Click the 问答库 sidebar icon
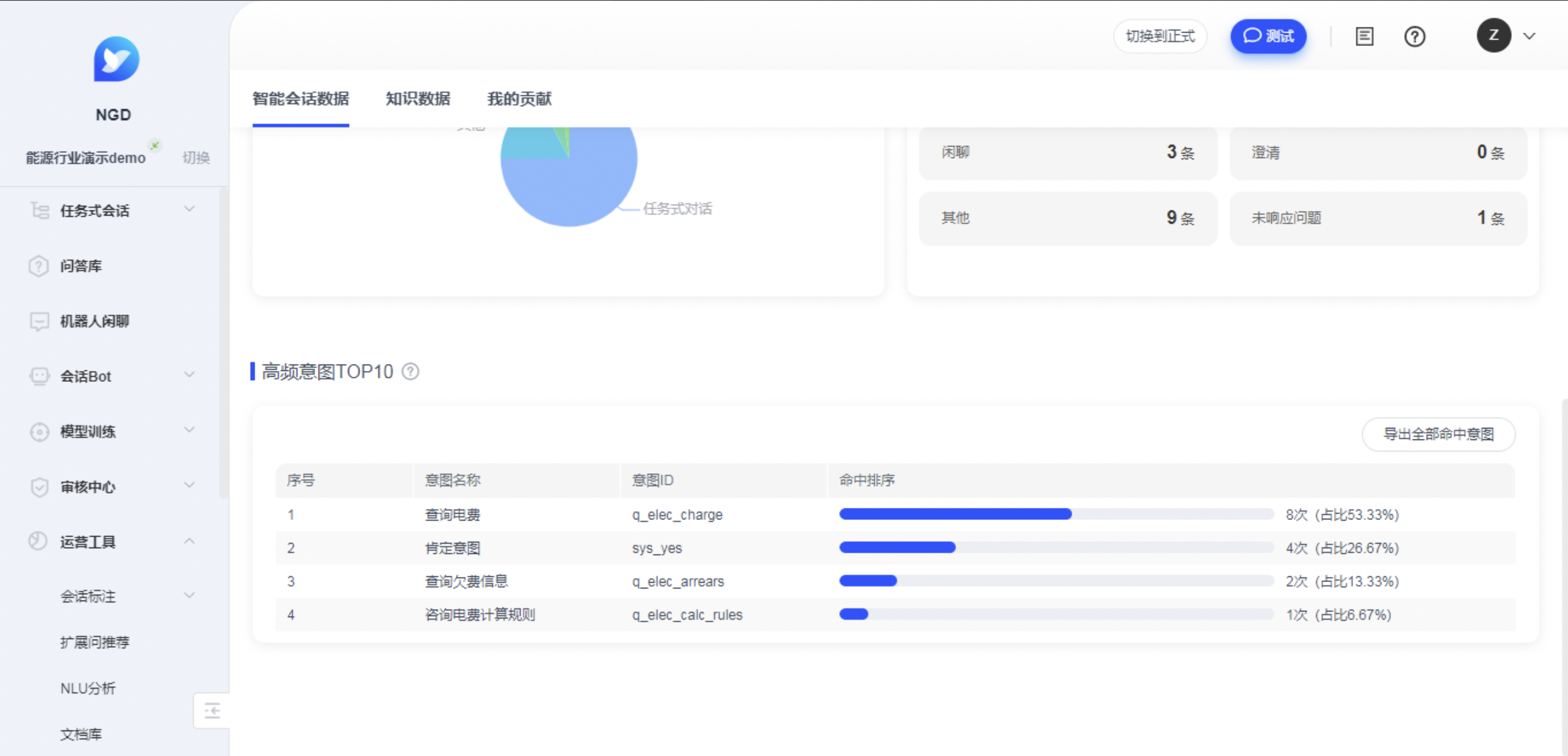This screenshot has height=756, width=1568. (39, 265)
